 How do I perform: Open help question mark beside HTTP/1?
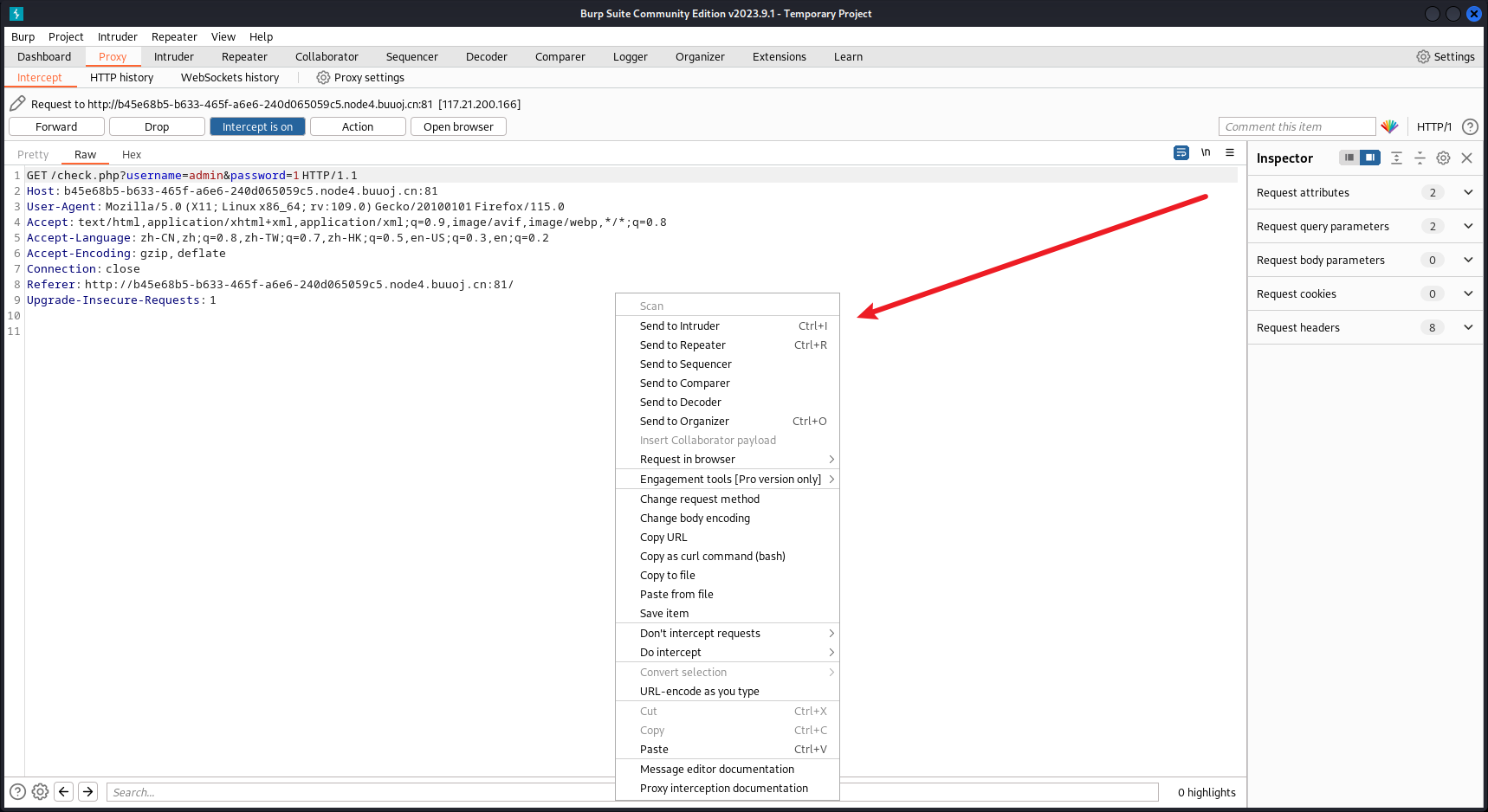tap(1470, 126)
